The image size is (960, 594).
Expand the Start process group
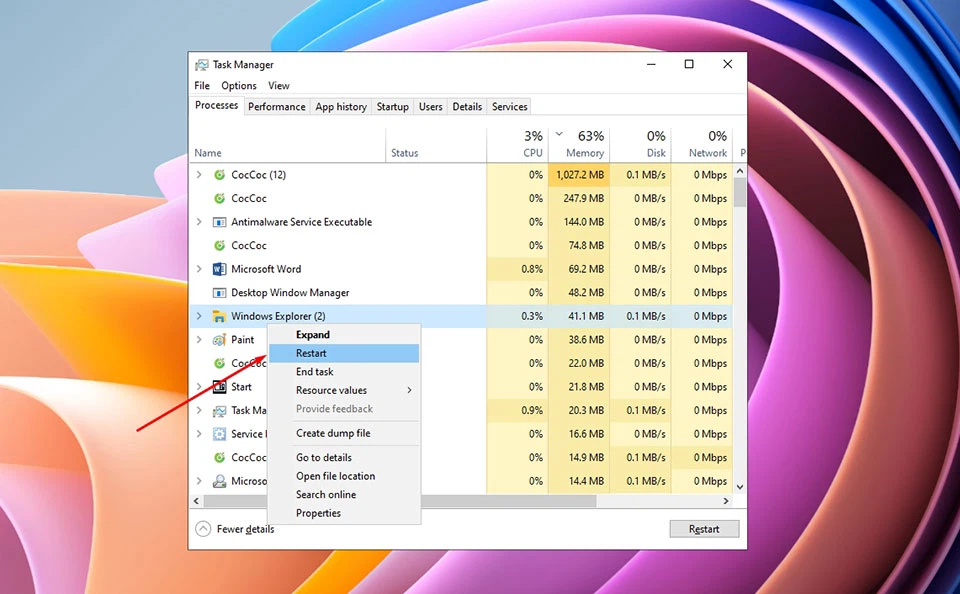[199, 387]
